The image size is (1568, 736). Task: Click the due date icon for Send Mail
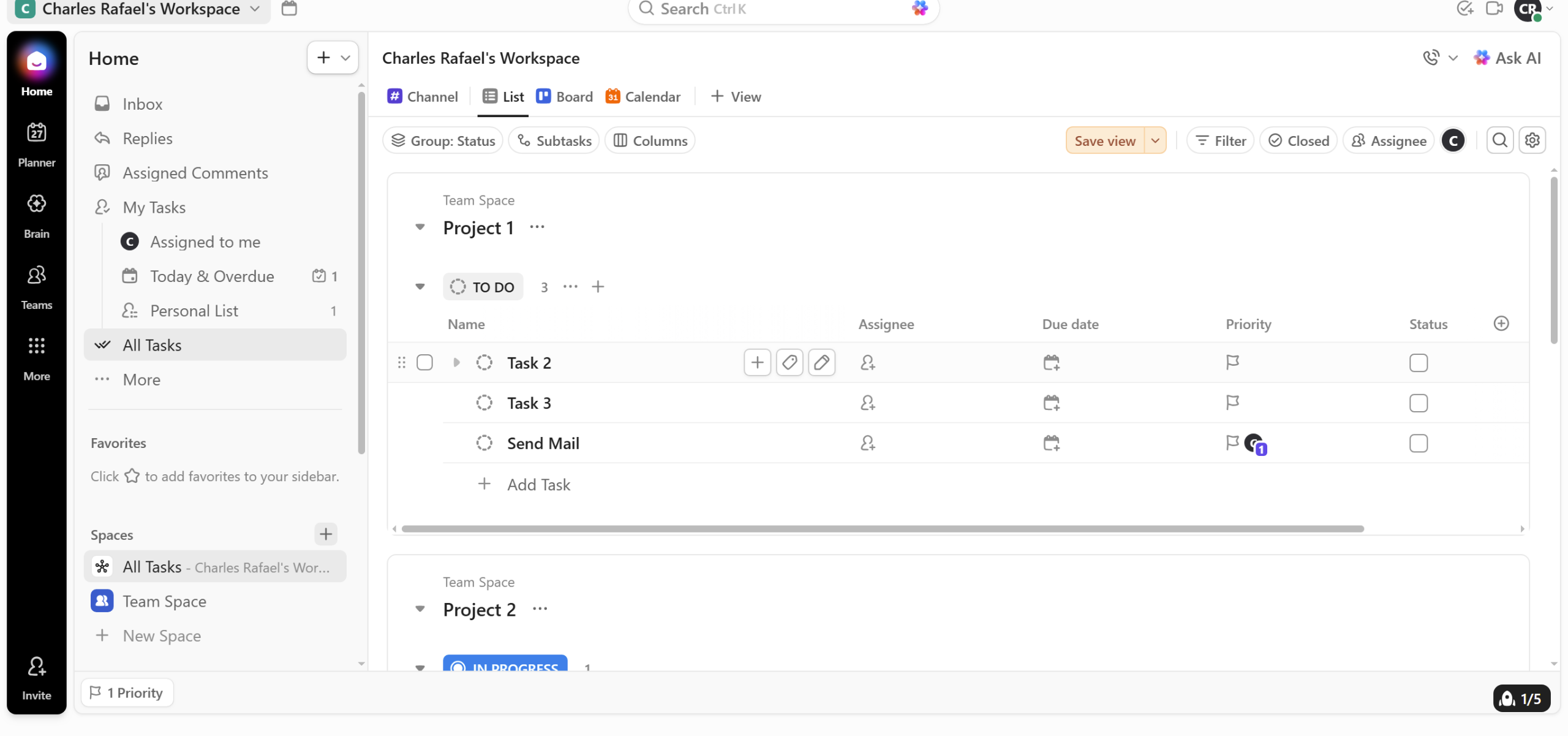(1051, 443)
